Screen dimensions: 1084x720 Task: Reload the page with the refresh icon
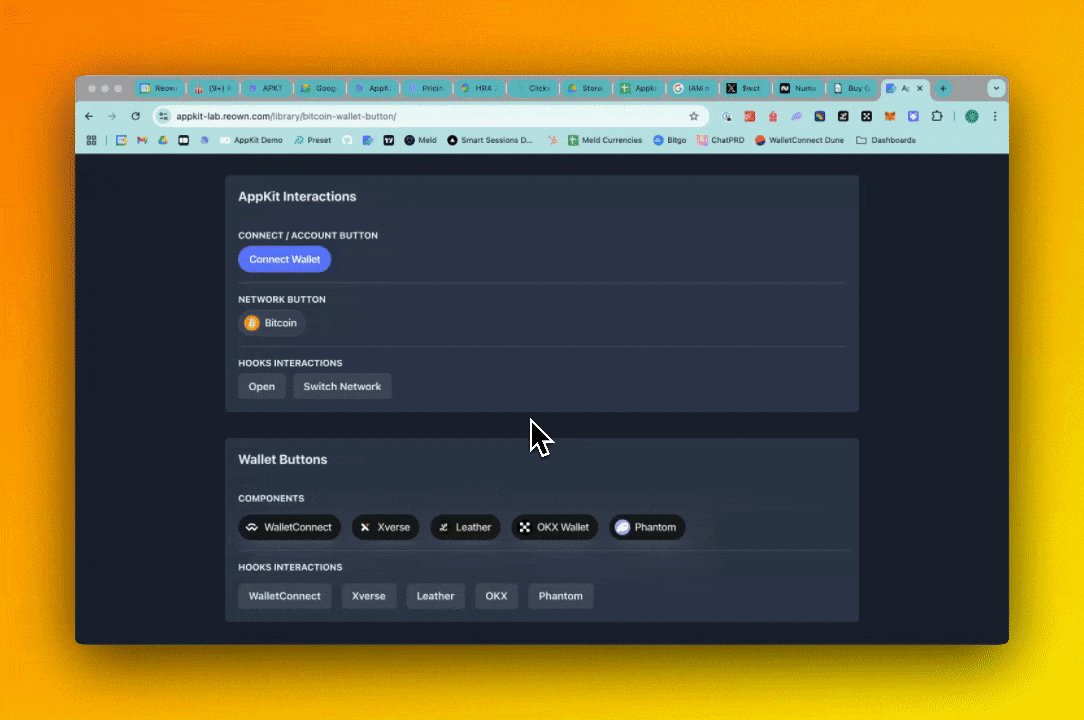coord(136,116)
